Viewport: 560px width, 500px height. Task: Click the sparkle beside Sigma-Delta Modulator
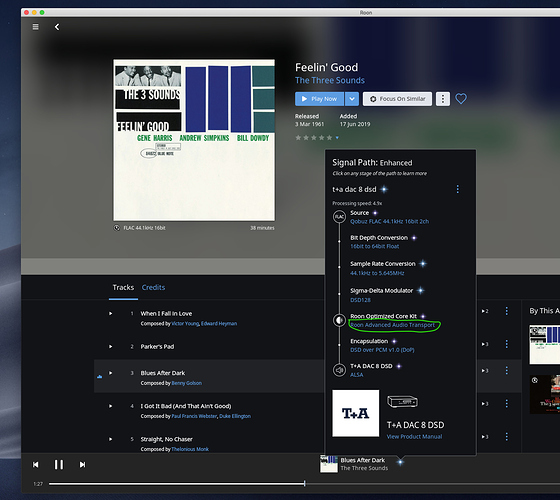[420, 290]
